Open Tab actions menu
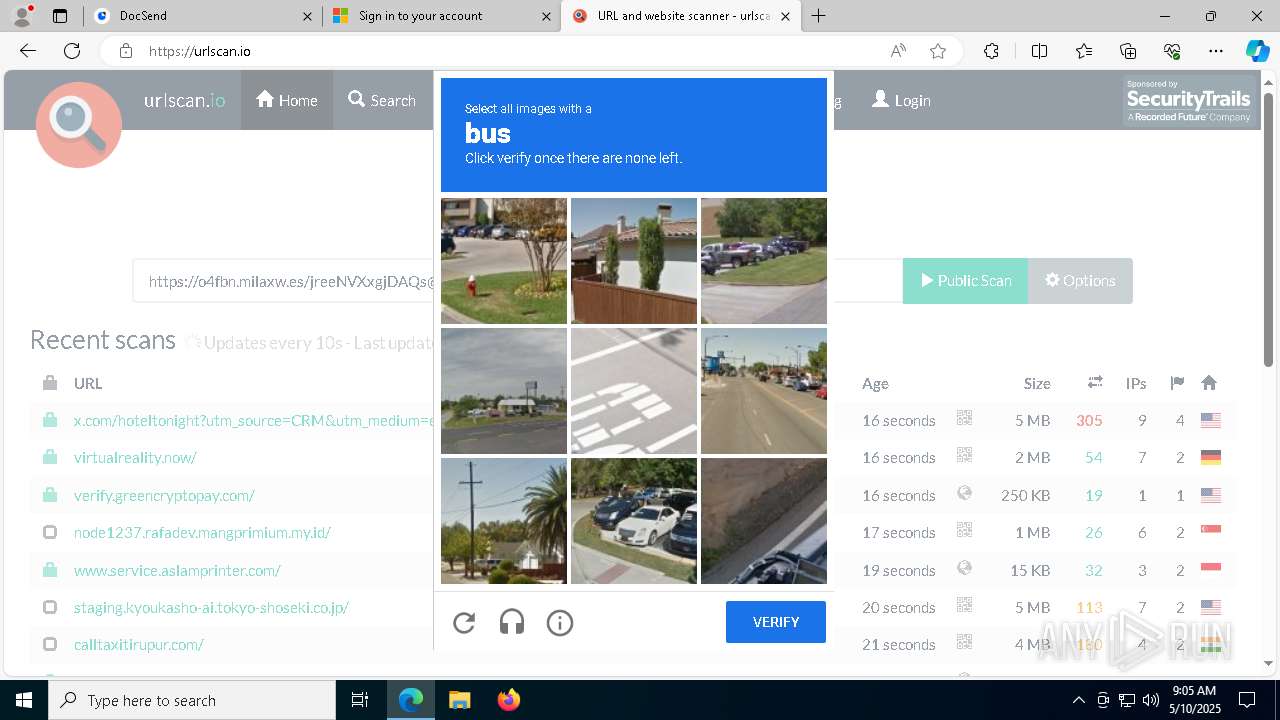 coord(60,16)
